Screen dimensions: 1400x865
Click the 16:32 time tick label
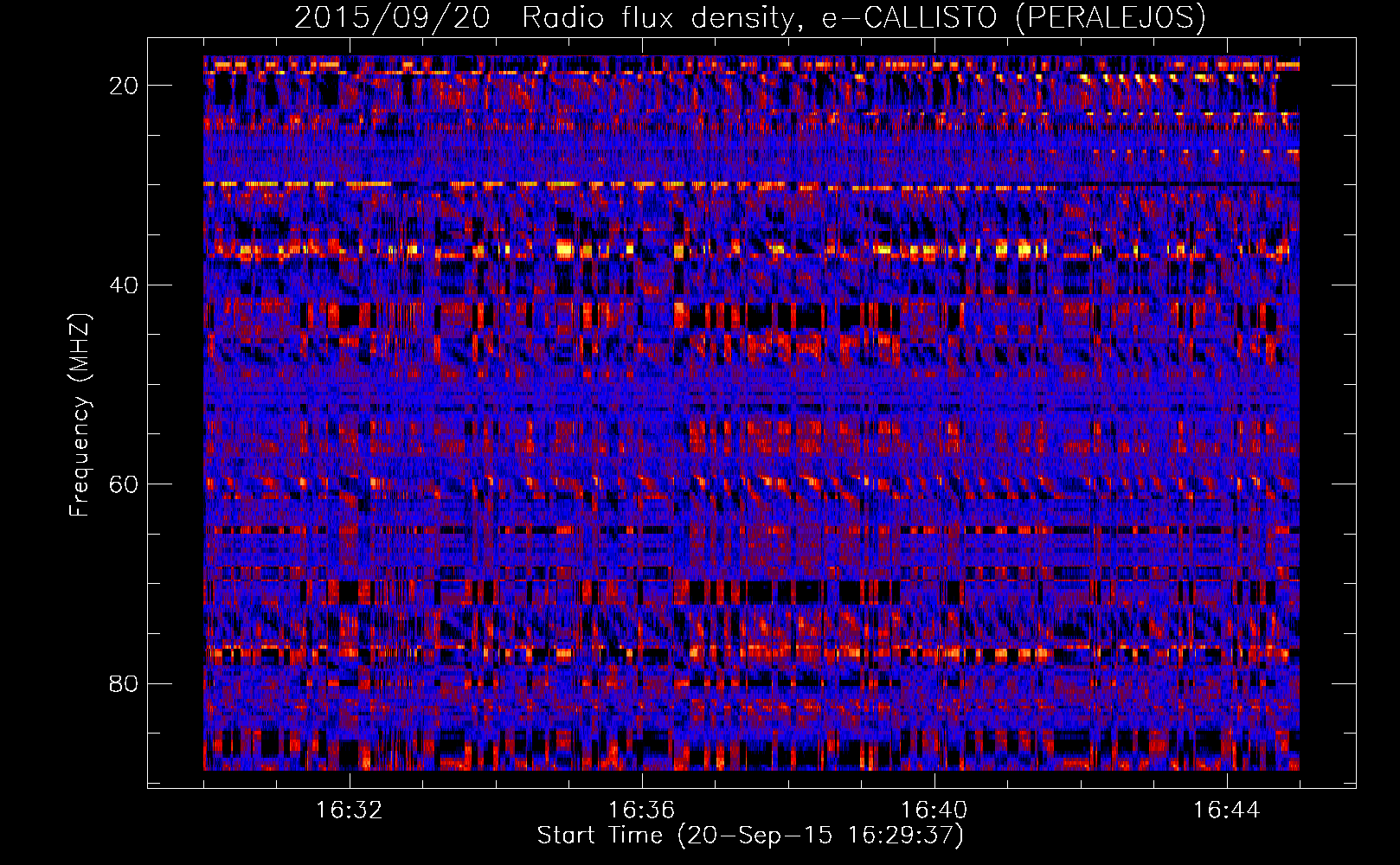(x=350, y=811)
